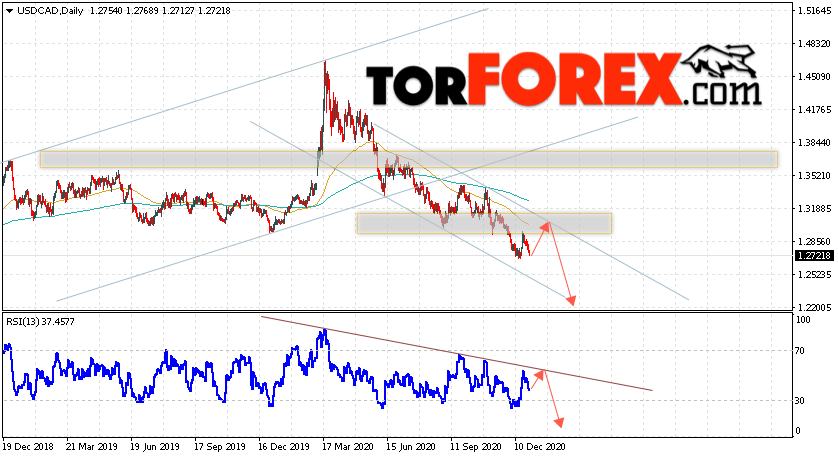Click the 1.45090 price axis label
The width and height of the screenshot is (838, 458).
tap(814, 77)
